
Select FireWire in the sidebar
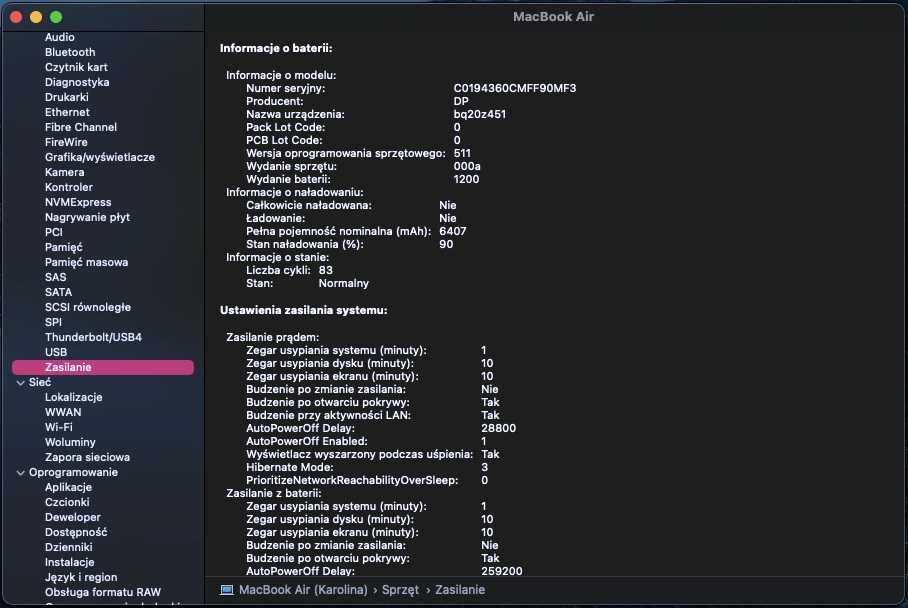66,142
